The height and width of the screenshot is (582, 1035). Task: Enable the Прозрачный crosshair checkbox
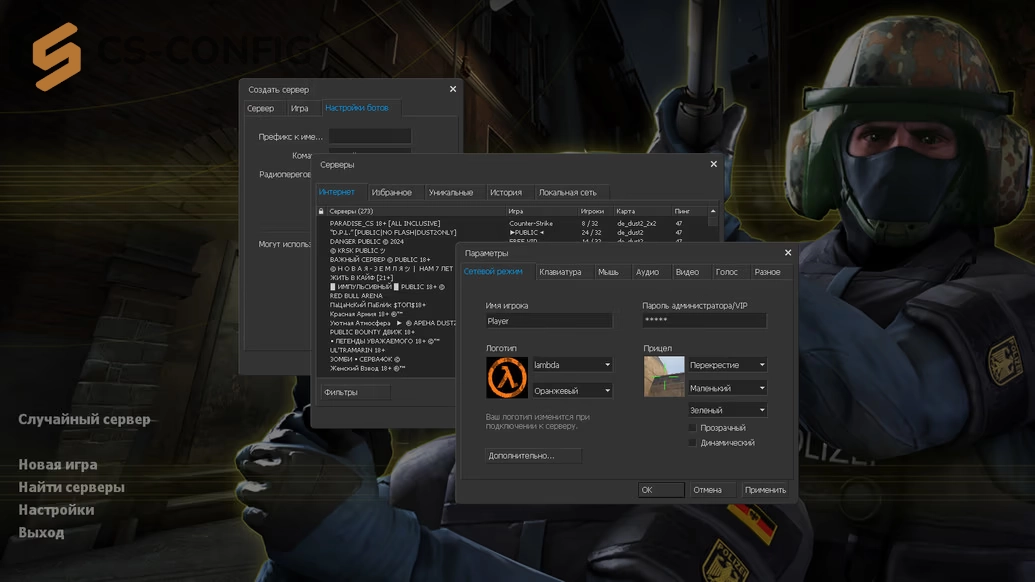coord(692,428)
